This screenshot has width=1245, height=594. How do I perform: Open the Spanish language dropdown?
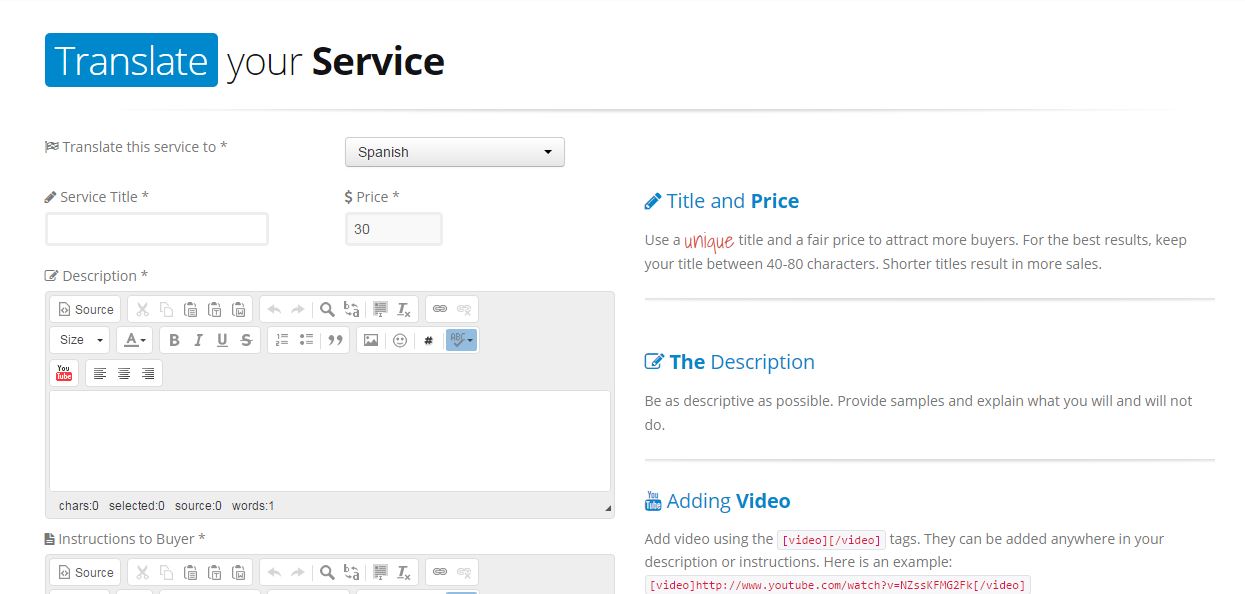point(454,152)
